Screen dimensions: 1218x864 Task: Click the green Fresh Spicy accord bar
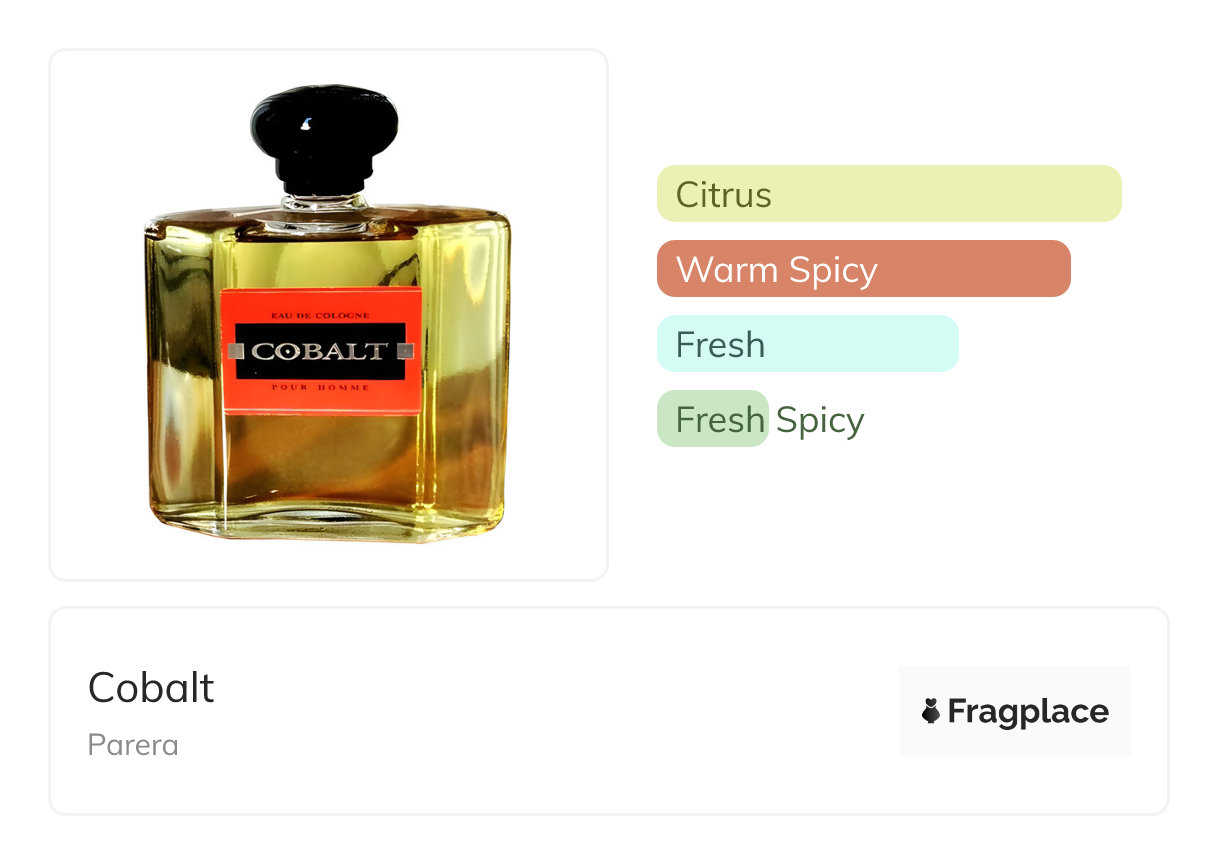point(712,418)
